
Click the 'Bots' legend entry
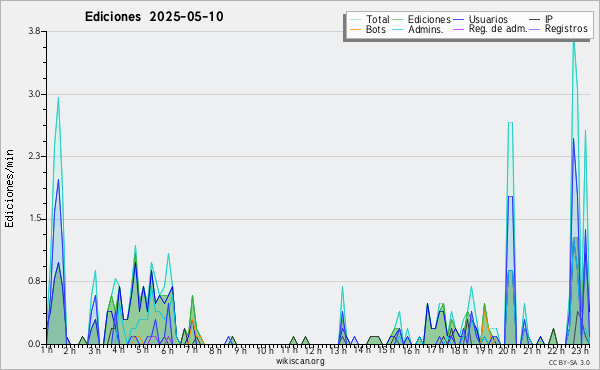click(x=368, y=29)
